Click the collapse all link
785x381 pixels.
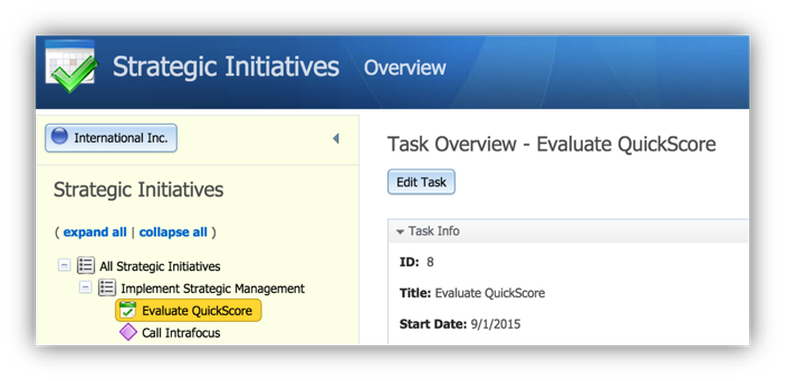pos(173,232)
